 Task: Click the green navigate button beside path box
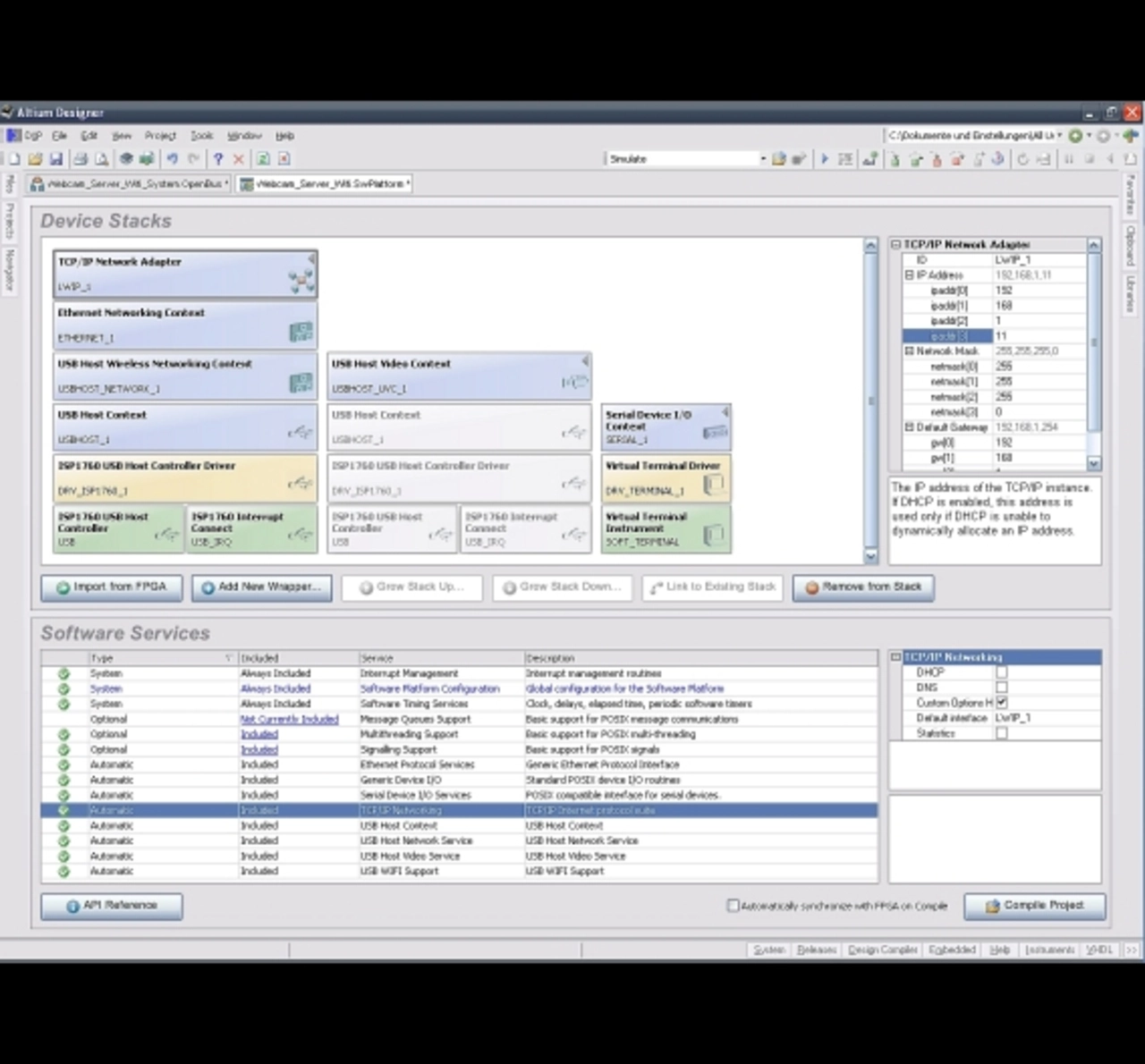[x=1075, y=136]
